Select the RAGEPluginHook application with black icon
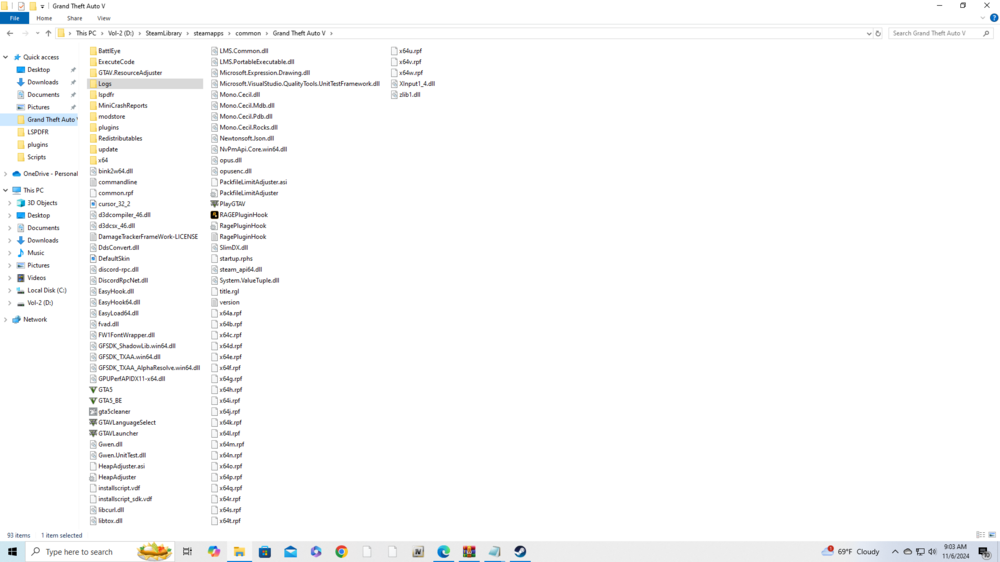This screenshot has height=562, width=1000. click(240, 215)
